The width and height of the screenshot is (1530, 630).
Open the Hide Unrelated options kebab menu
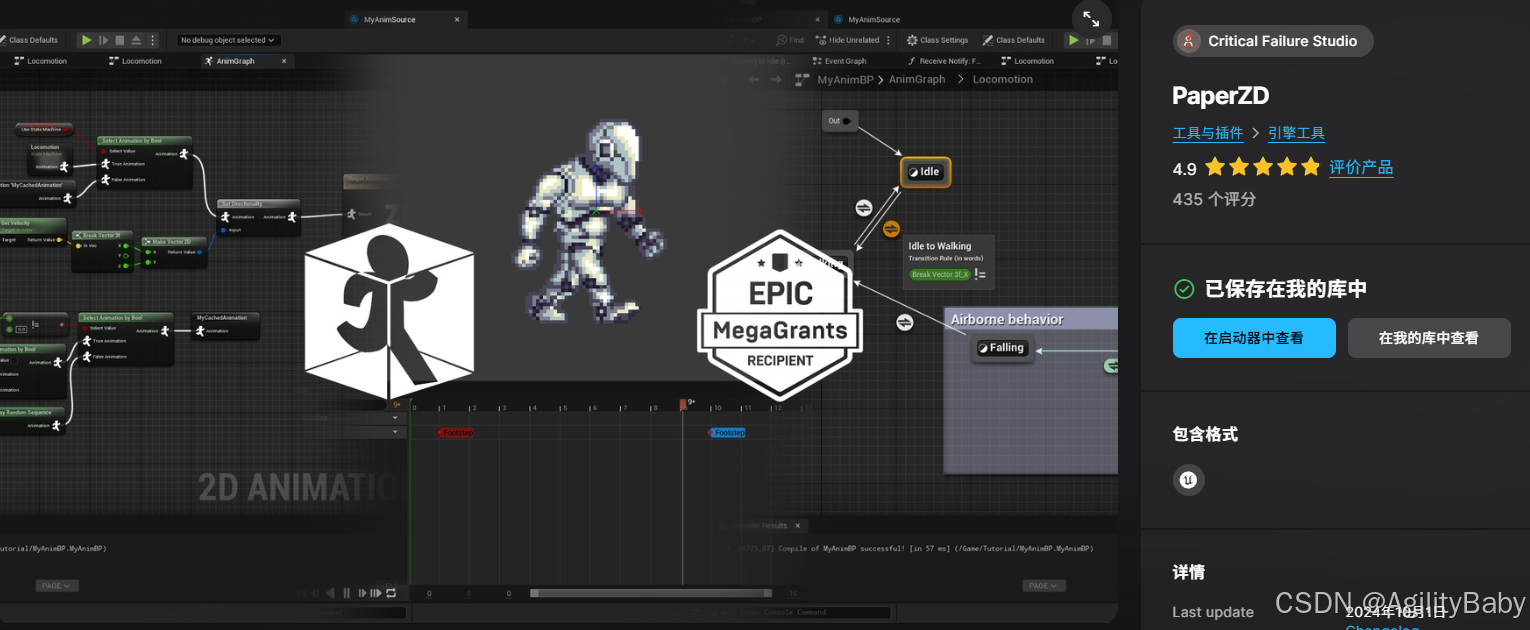[x=889, y=40]
